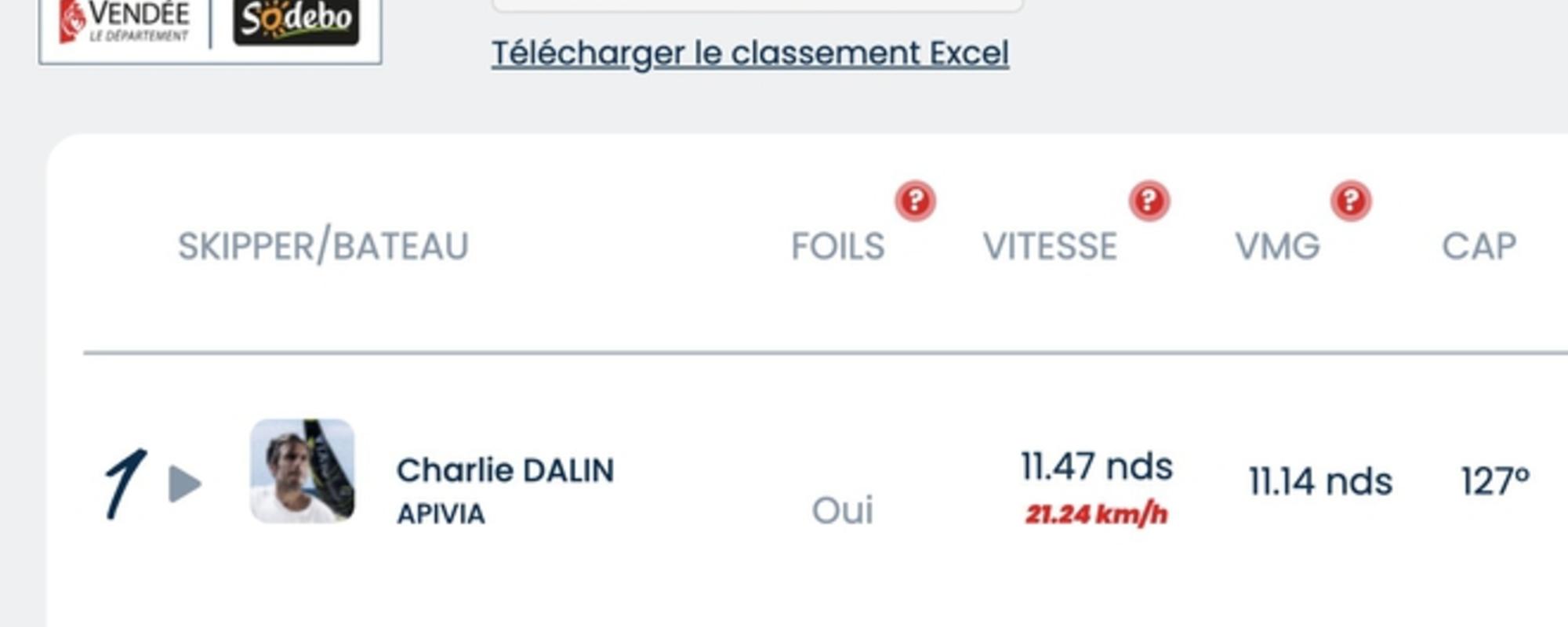Click the VITESSE column header
Screen dimensions: 1568x627
click(1050, 246)
